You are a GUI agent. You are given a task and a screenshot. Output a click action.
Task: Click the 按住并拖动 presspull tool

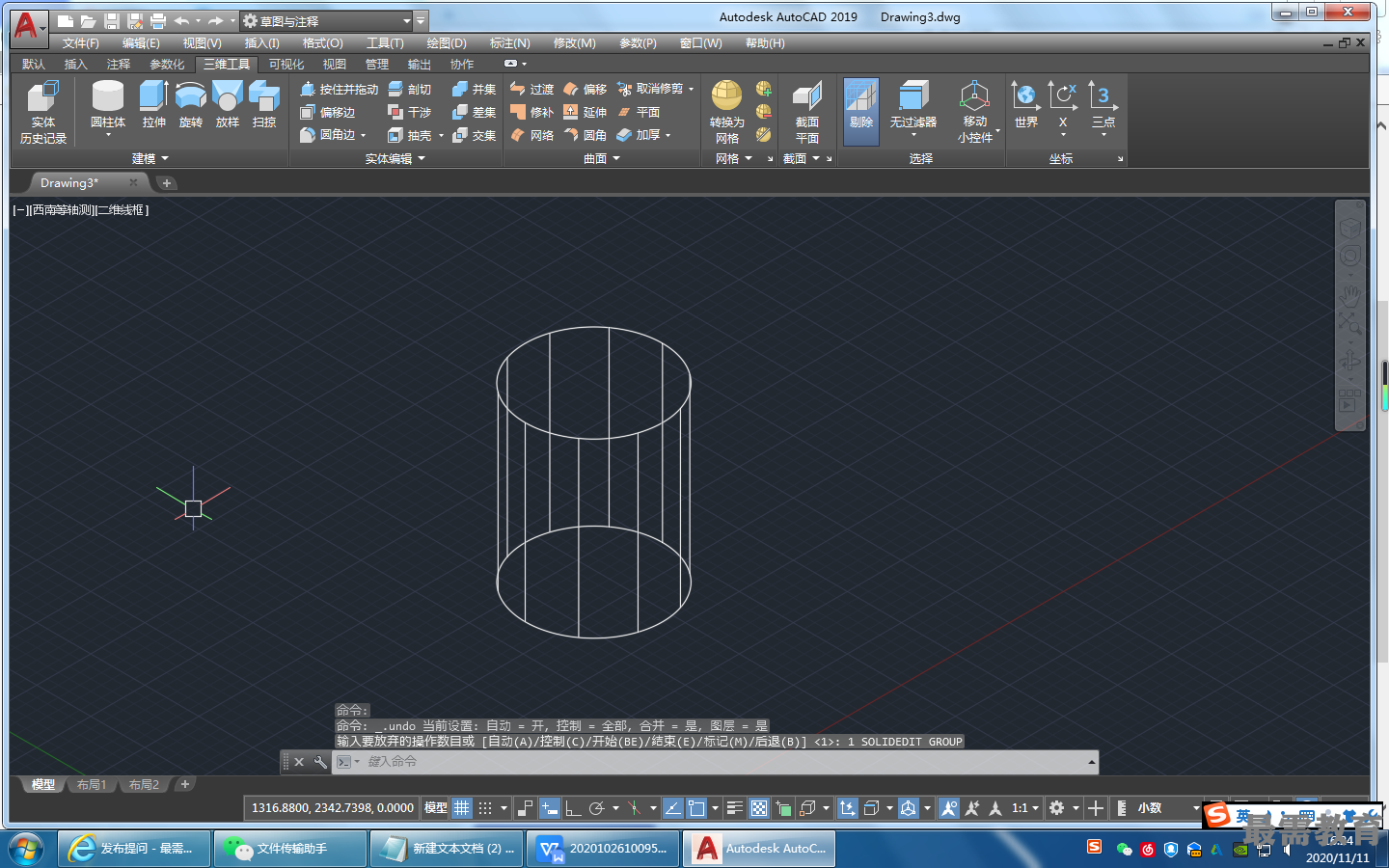(340, 89)
